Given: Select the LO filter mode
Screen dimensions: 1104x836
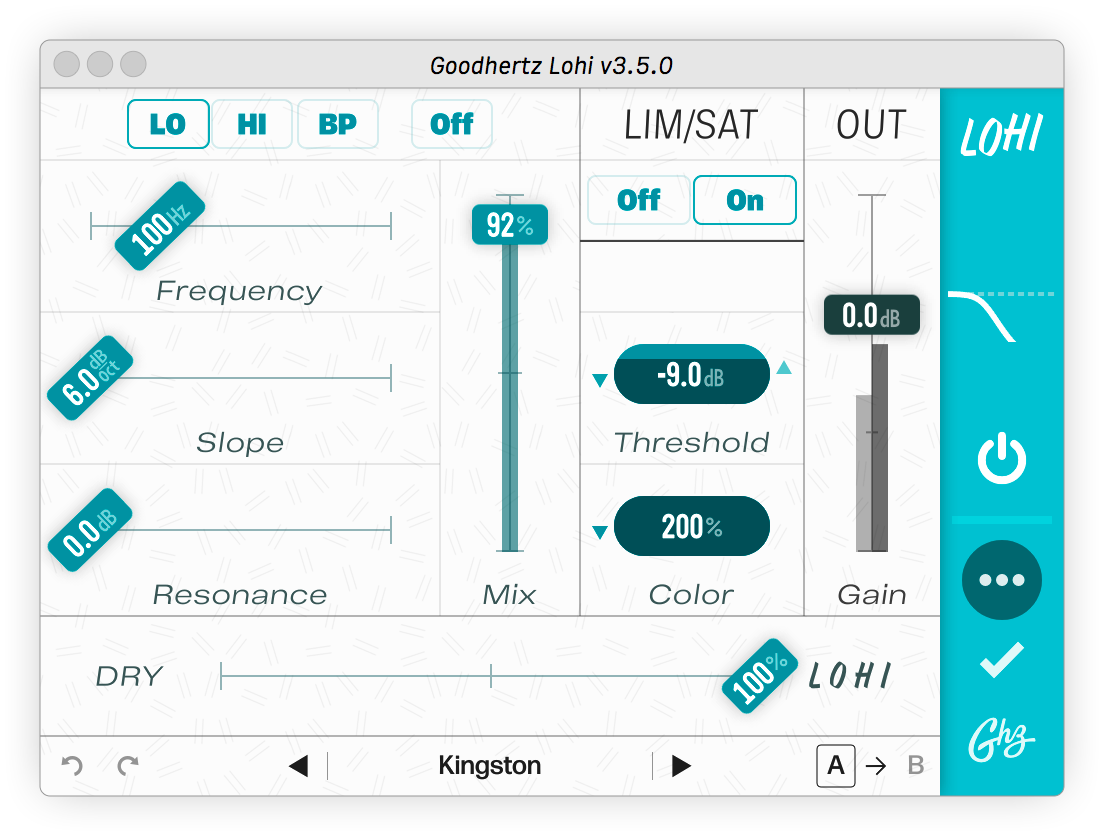Looking at the screenshot, I should click(168, 124).
